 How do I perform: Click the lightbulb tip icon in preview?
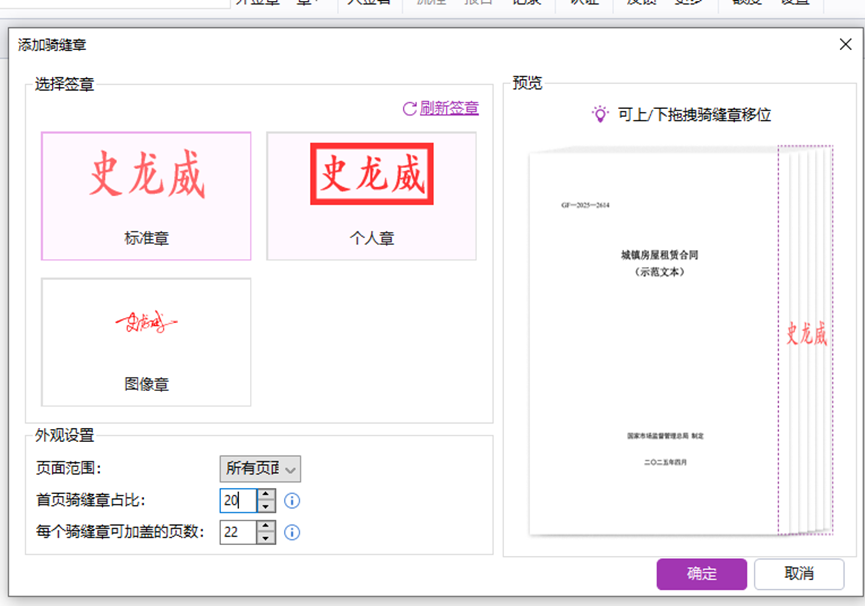pyautogui.click(x=599, y=114)
